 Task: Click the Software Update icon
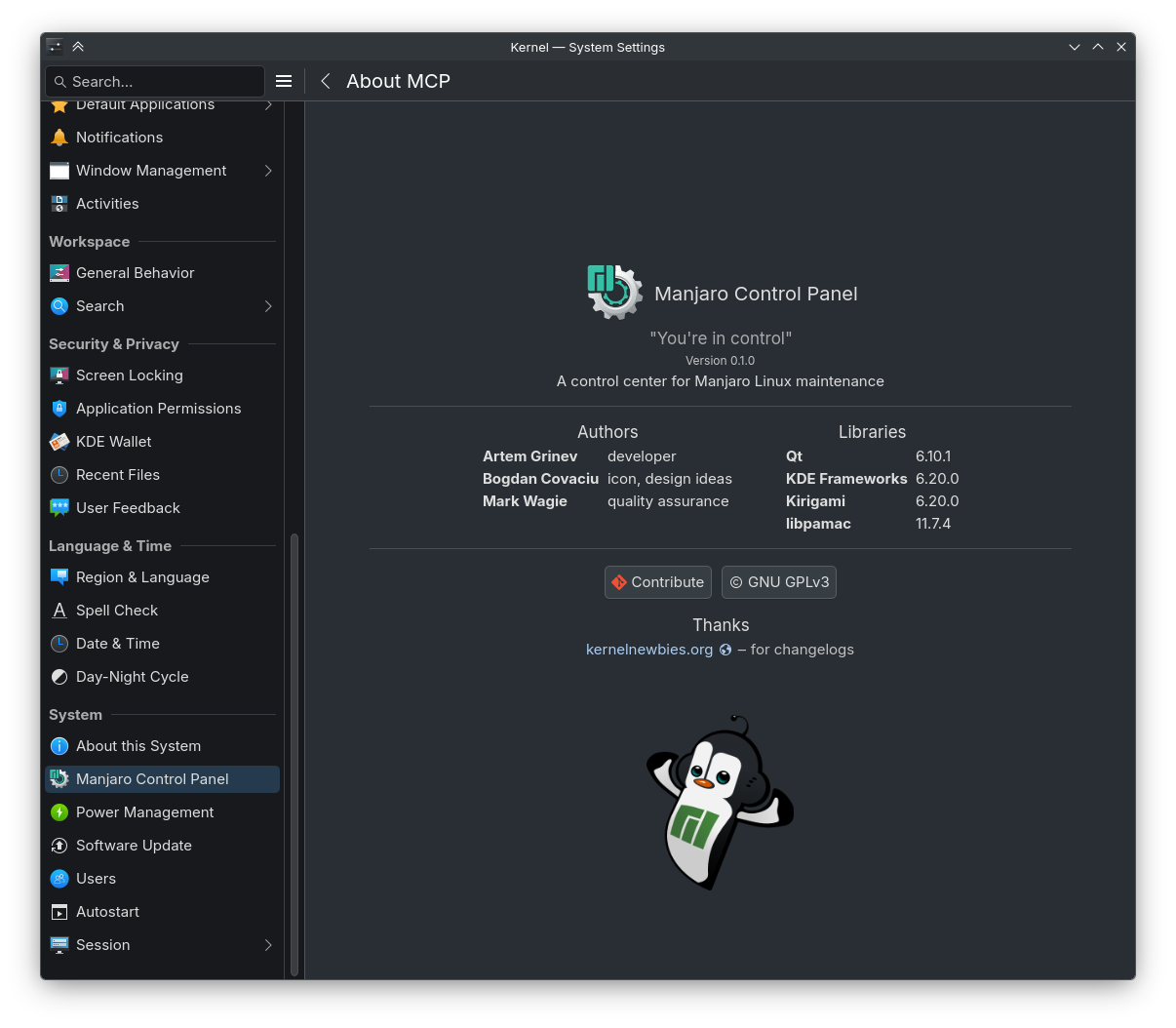point(59,846)
